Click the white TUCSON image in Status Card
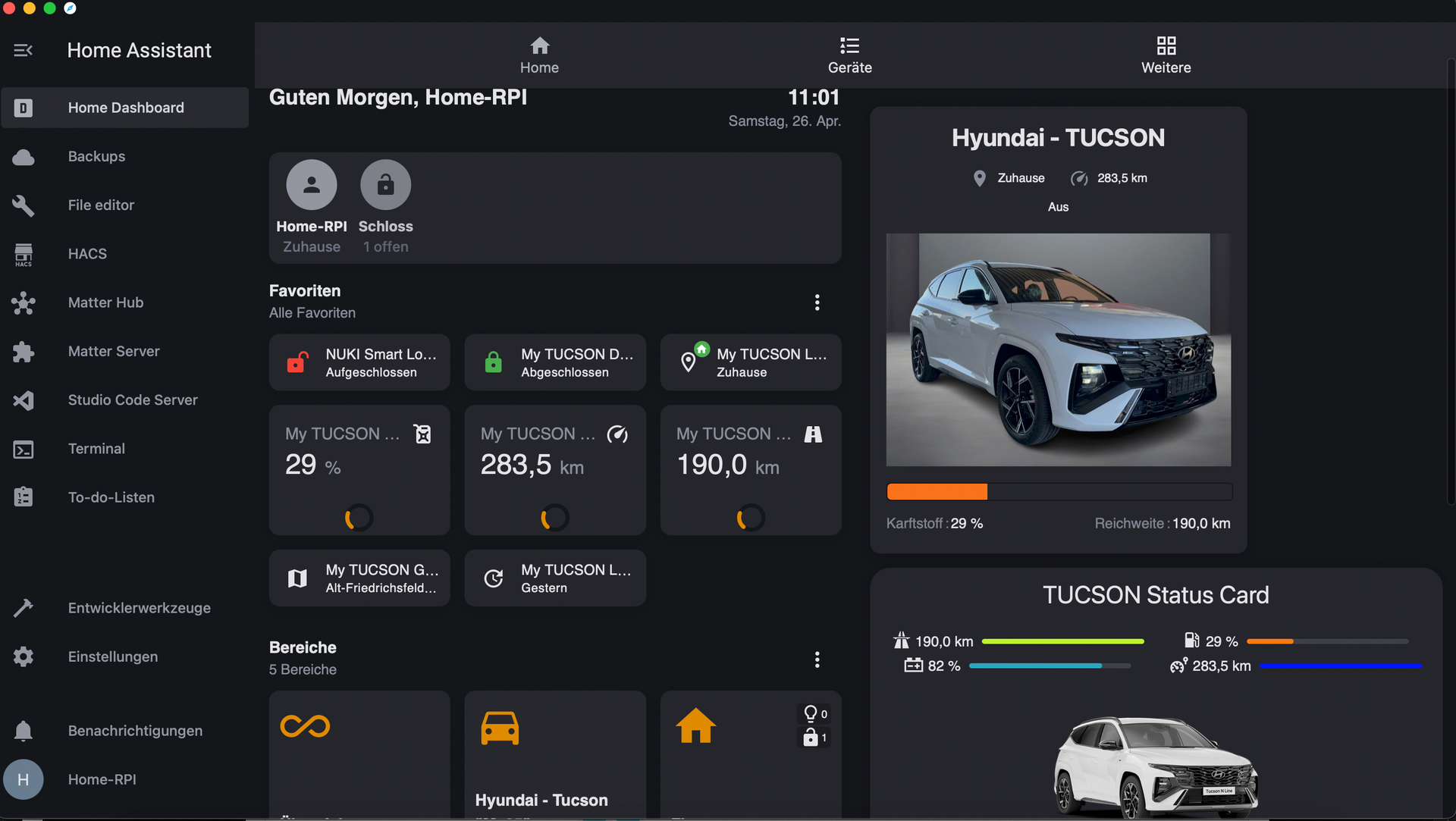 coord(1156,767)
